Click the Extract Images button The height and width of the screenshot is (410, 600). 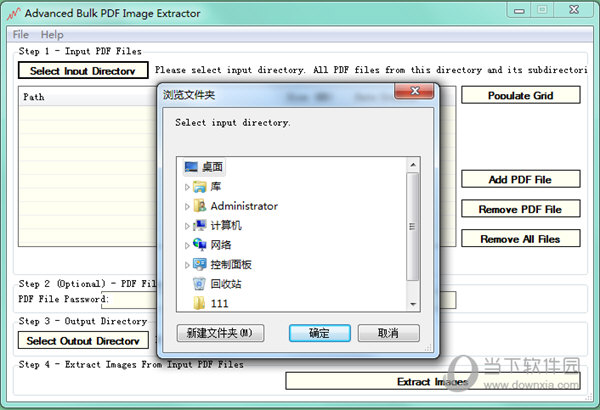433,381
